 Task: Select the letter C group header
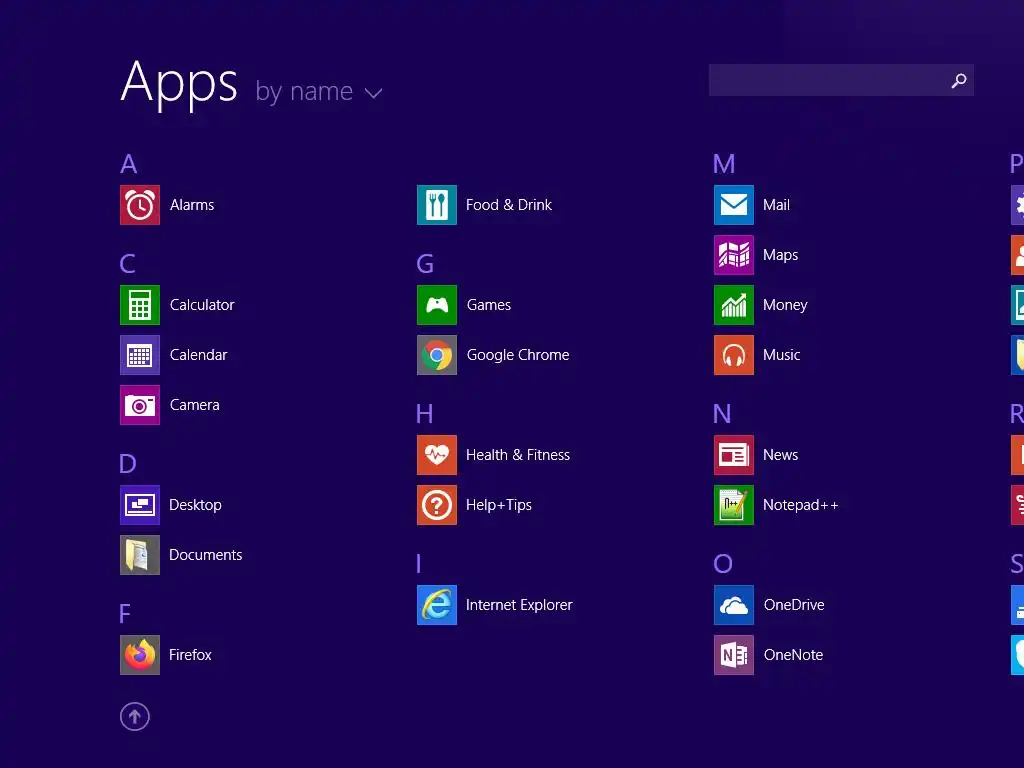[128, 264]
